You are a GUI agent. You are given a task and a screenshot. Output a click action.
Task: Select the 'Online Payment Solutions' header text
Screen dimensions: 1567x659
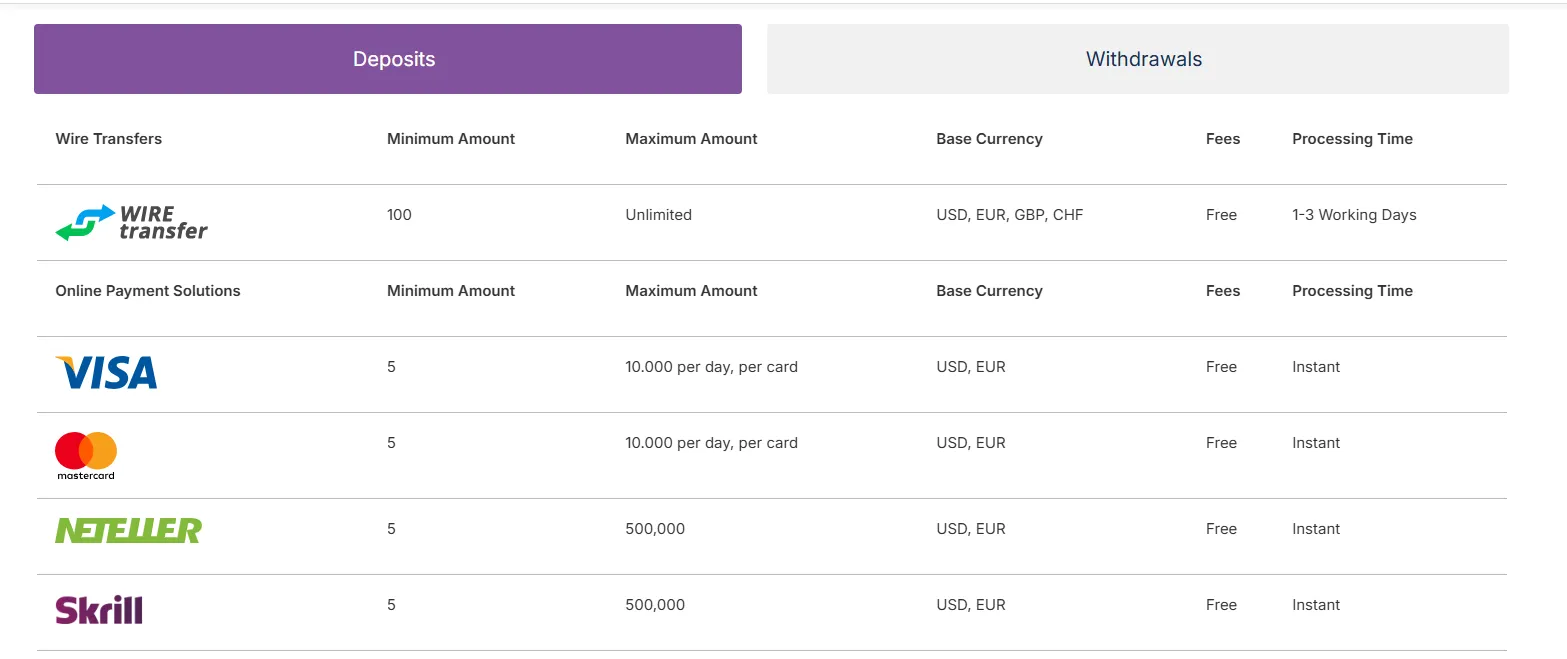(148, 291)
